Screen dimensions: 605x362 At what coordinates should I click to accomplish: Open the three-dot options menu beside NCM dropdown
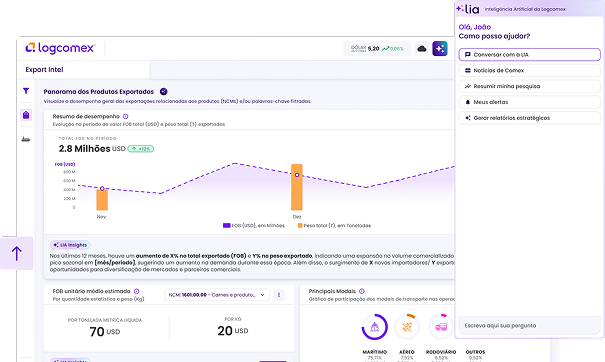[279, 295]
